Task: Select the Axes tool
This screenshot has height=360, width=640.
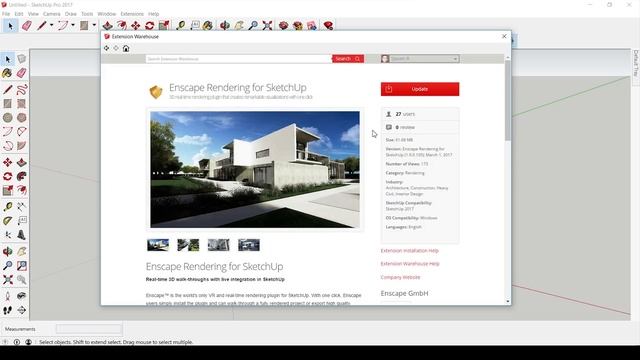Action: [x=8, y=235]
